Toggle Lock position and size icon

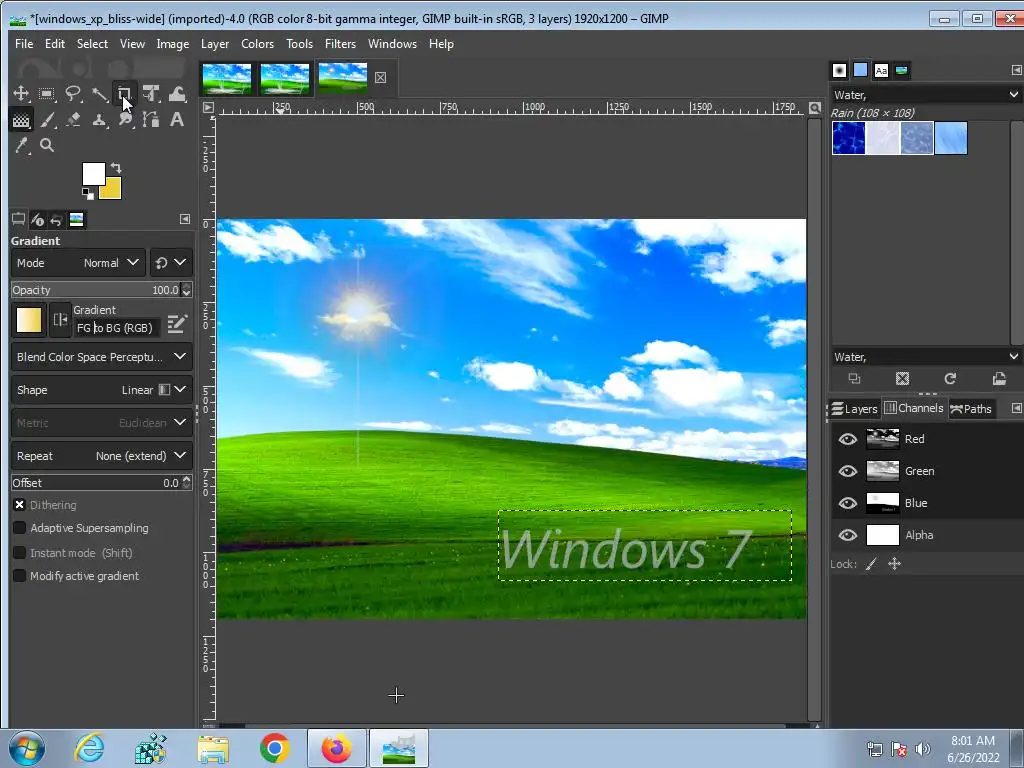pyautogui.click(x=895, y=564)
